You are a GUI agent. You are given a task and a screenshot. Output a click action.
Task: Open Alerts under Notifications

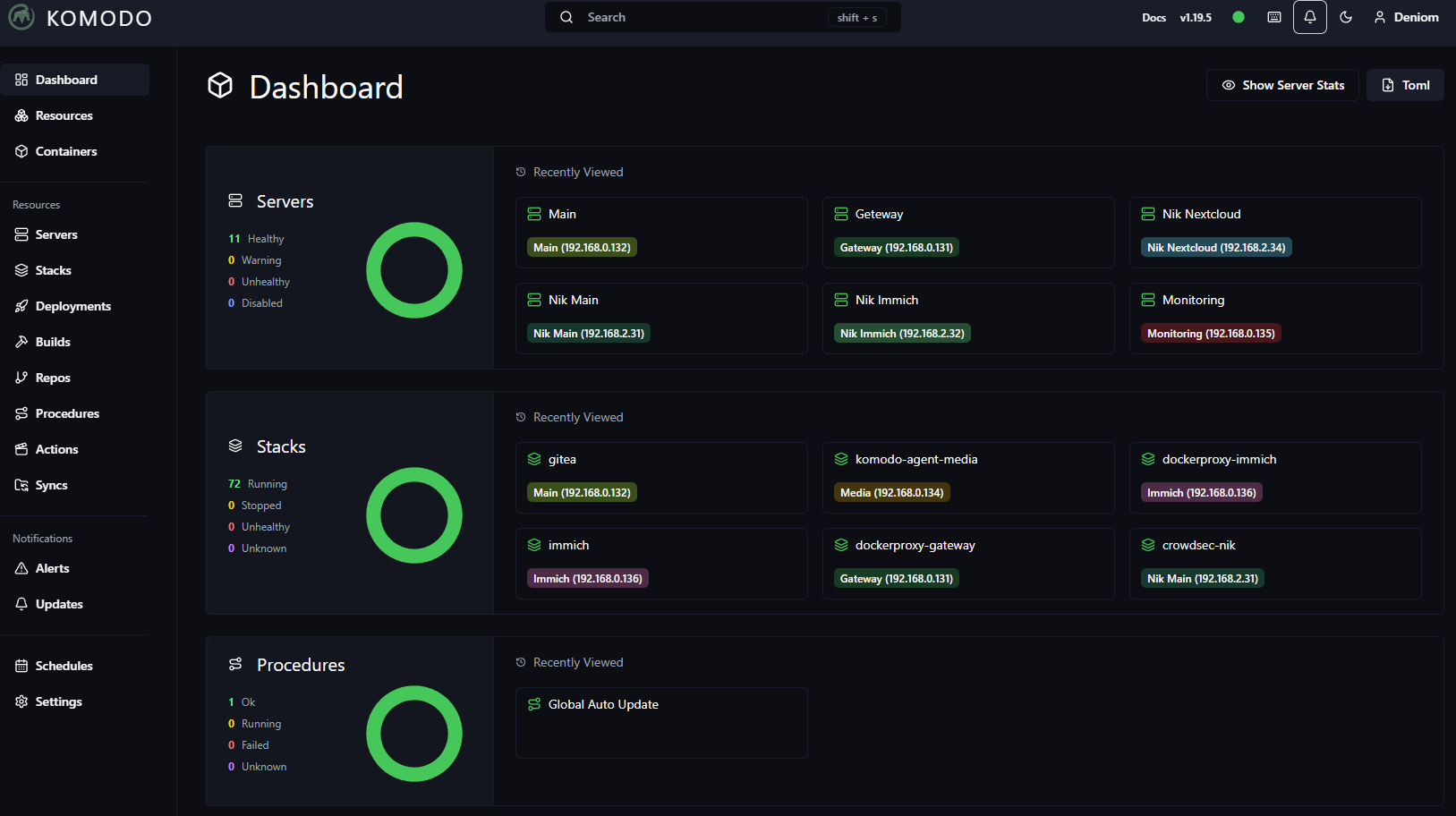pos(52,568)
